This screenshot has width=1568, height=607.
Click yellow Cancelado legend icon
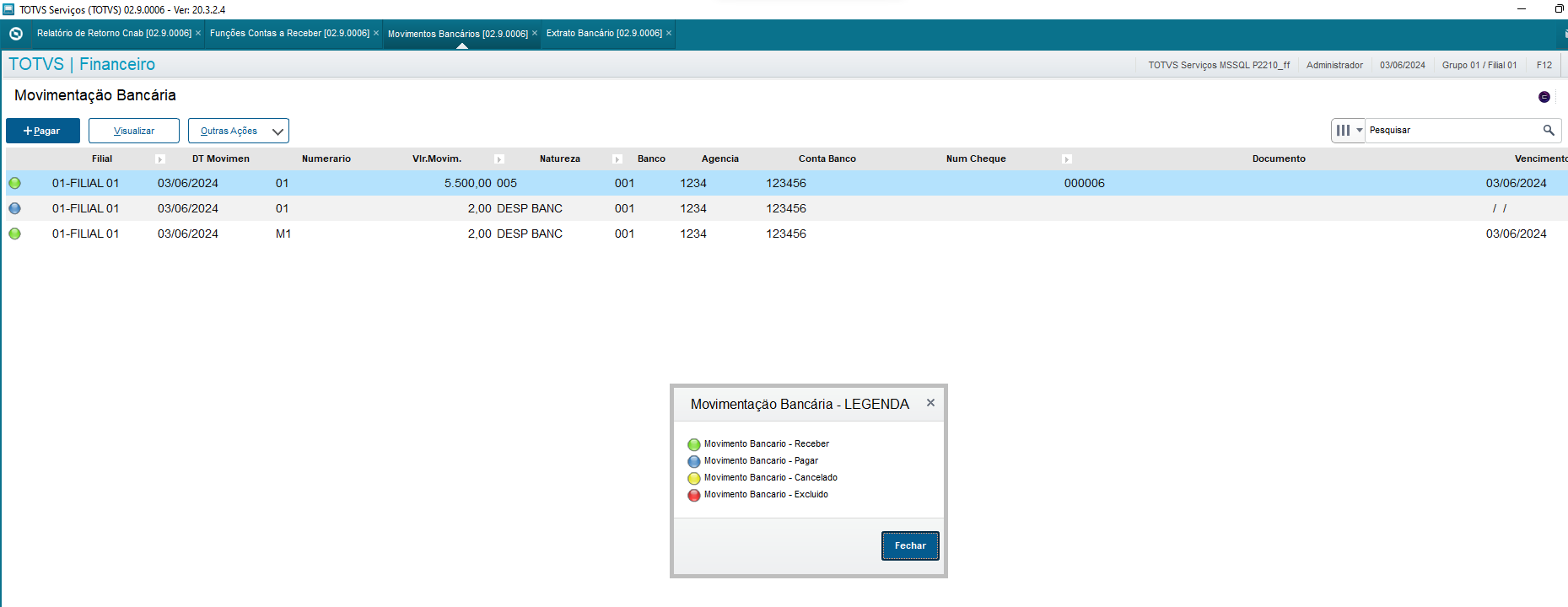coord(694,478)
